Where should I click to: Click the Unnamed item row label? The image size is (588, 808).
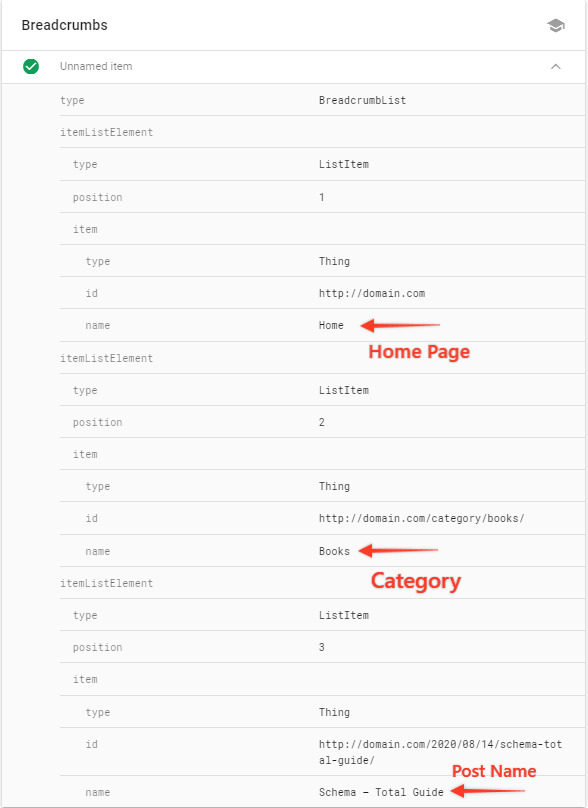tap(96, 66)
